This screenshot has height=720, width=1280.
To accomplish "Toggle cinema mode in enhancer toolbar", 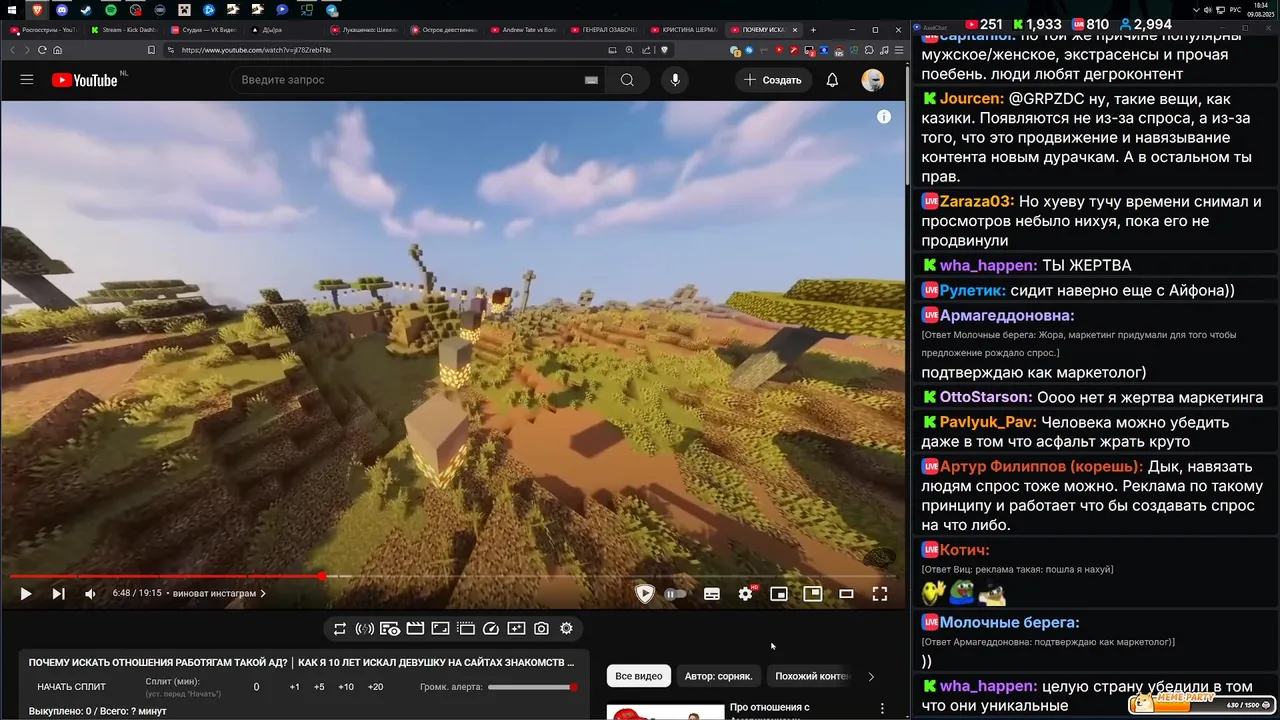I will pos(415,629).
